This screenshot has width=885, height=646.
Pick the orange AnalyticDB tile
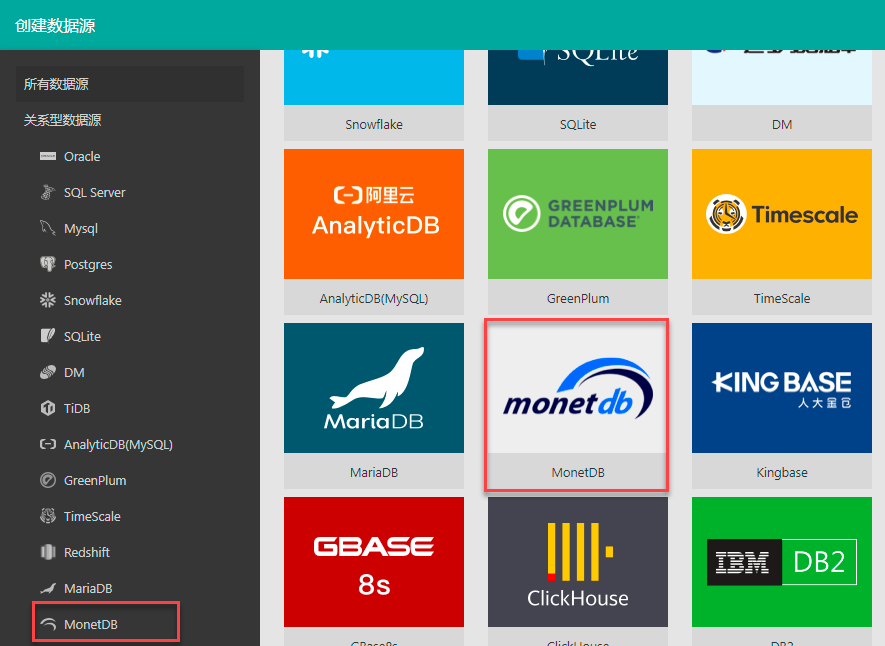point(373,214)
